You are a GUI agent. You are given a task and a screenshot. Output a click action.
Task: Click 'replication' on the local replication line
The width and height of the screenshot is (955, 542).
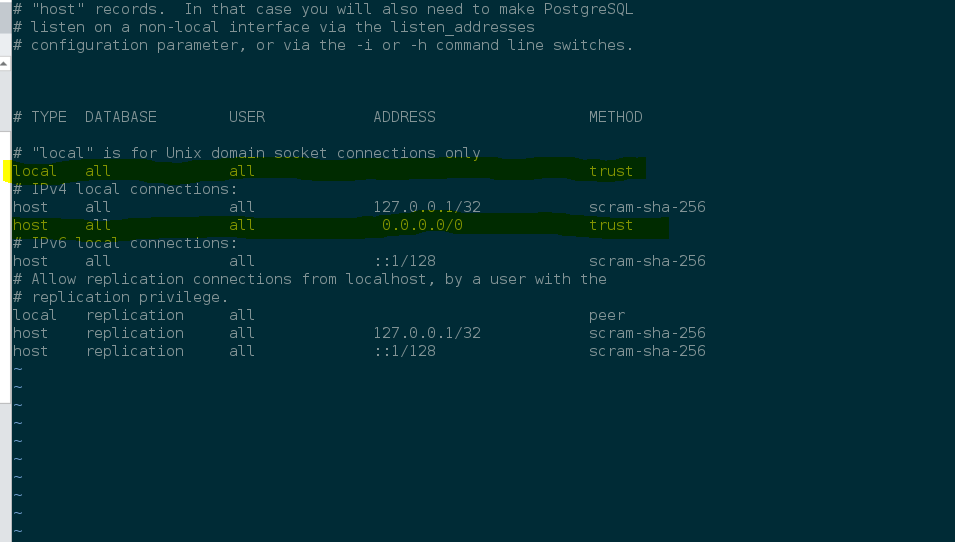135,315
